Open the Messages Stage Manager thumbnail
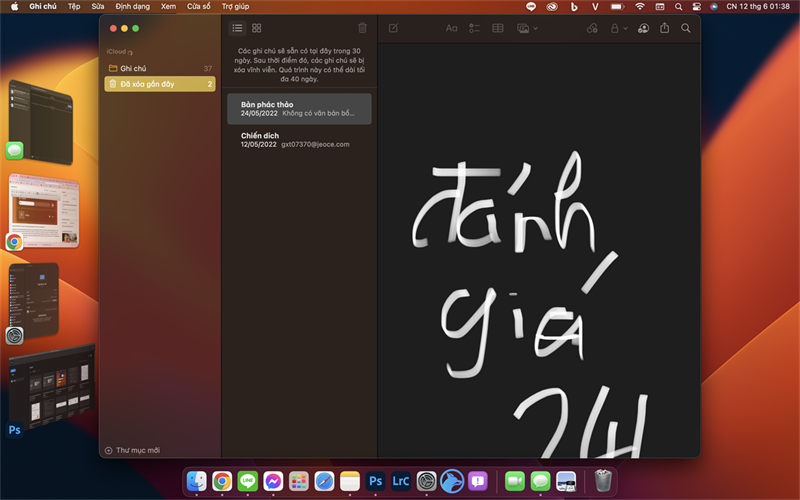Screen dimensions: 800x500 tap(40, 121)
